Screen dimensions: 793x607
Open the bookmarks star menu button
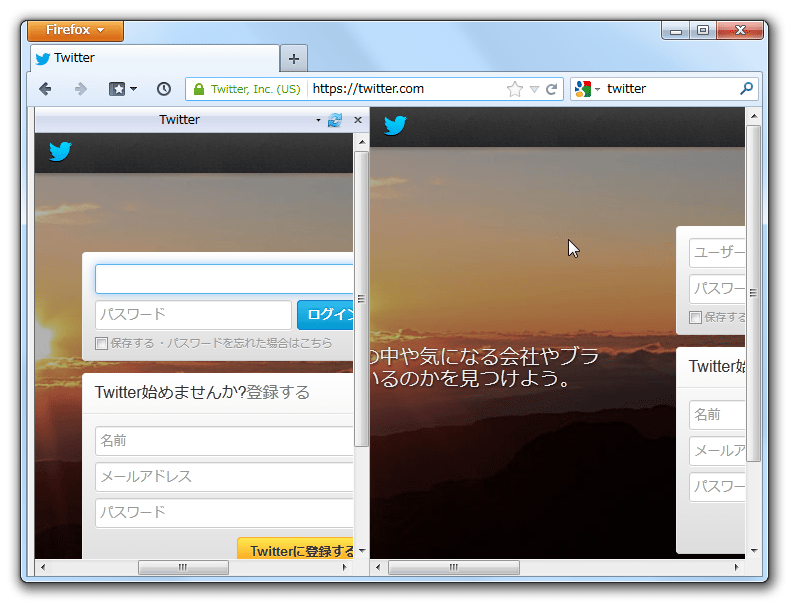click(x=117, y=89)
